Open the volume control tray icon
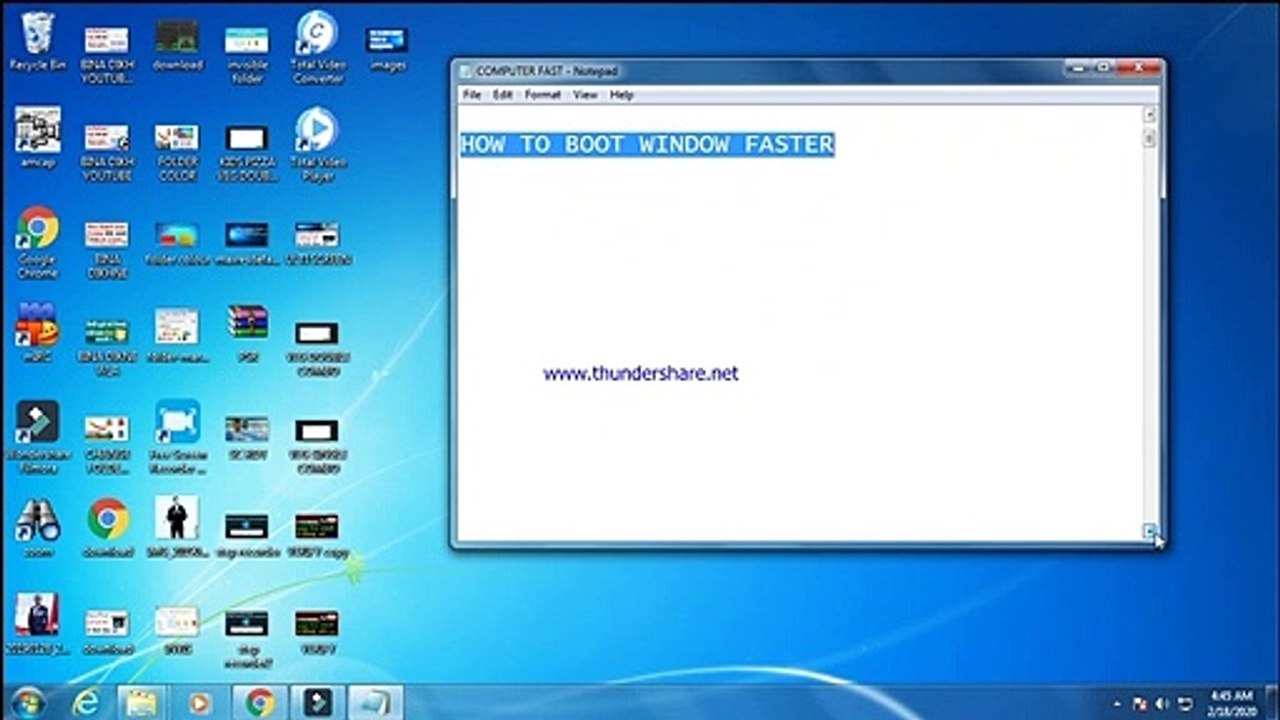Viewport: 1280px width, 720px height. (x=1163, y=703)
